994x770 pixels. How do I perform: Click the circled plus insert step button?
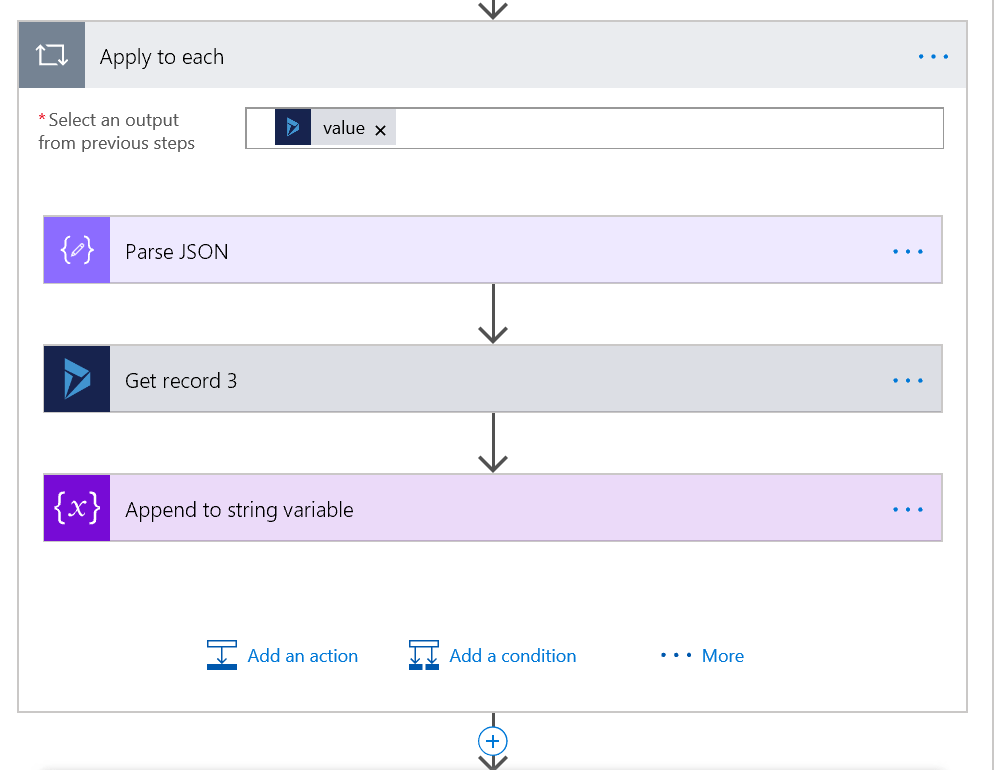(493, 741)
